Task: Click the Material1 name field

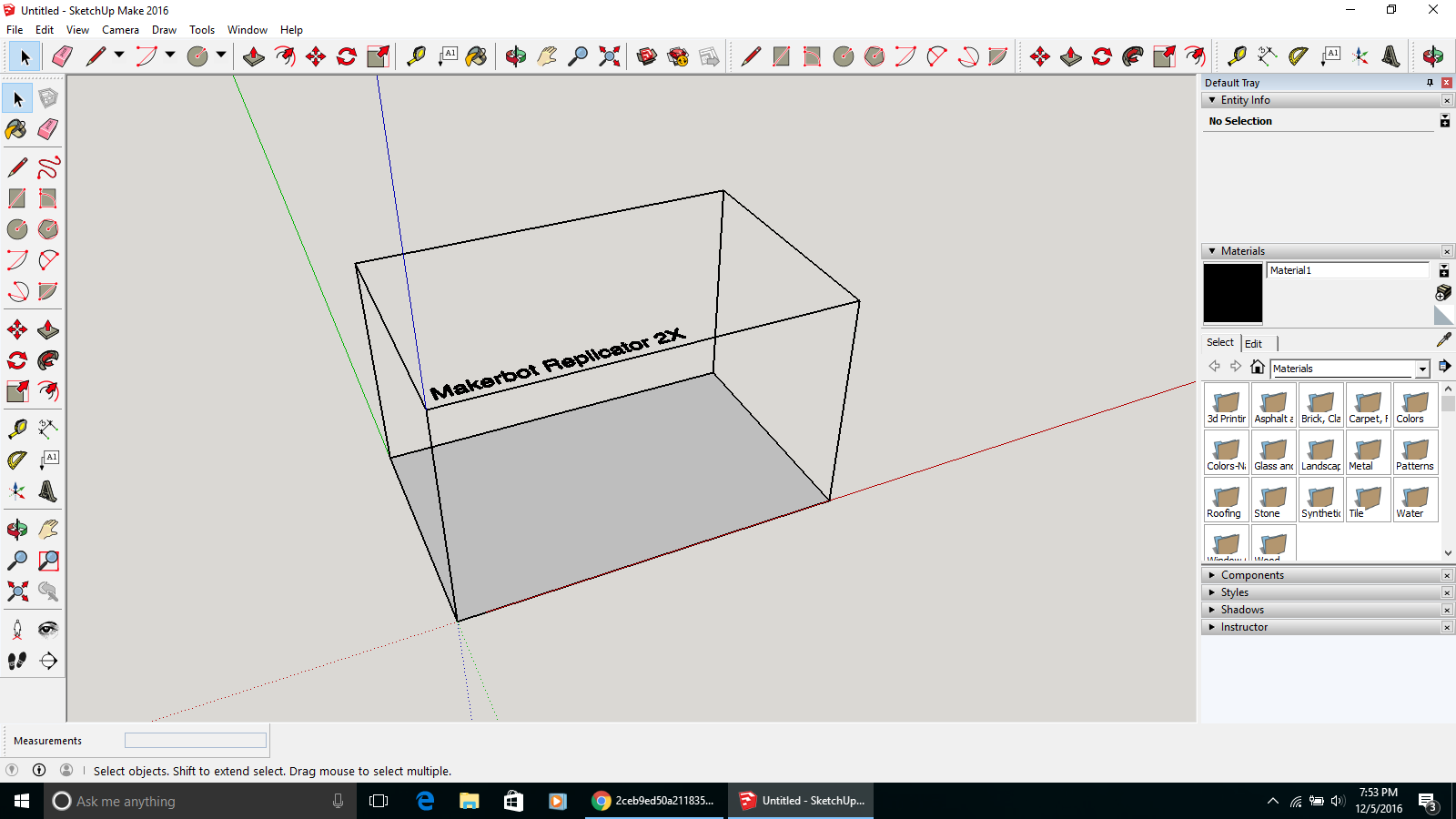Action: [x=1348, y=270]
